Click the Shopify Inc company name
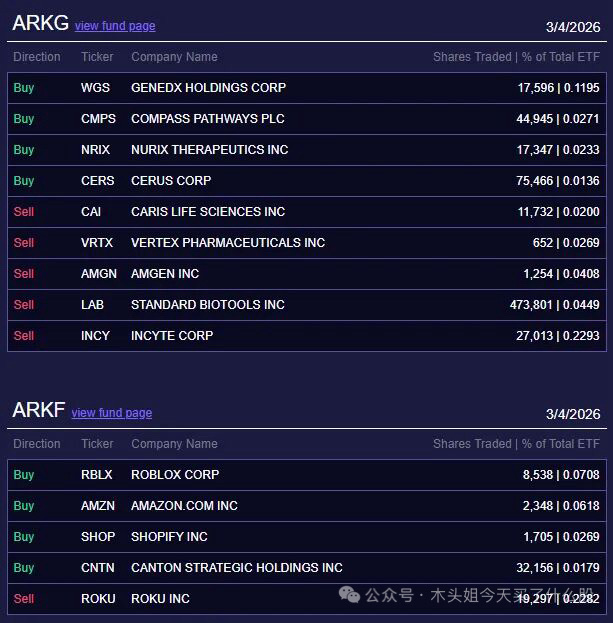This screenshot has width=613, height=623. pyautogui.click(x=169, y=537)
